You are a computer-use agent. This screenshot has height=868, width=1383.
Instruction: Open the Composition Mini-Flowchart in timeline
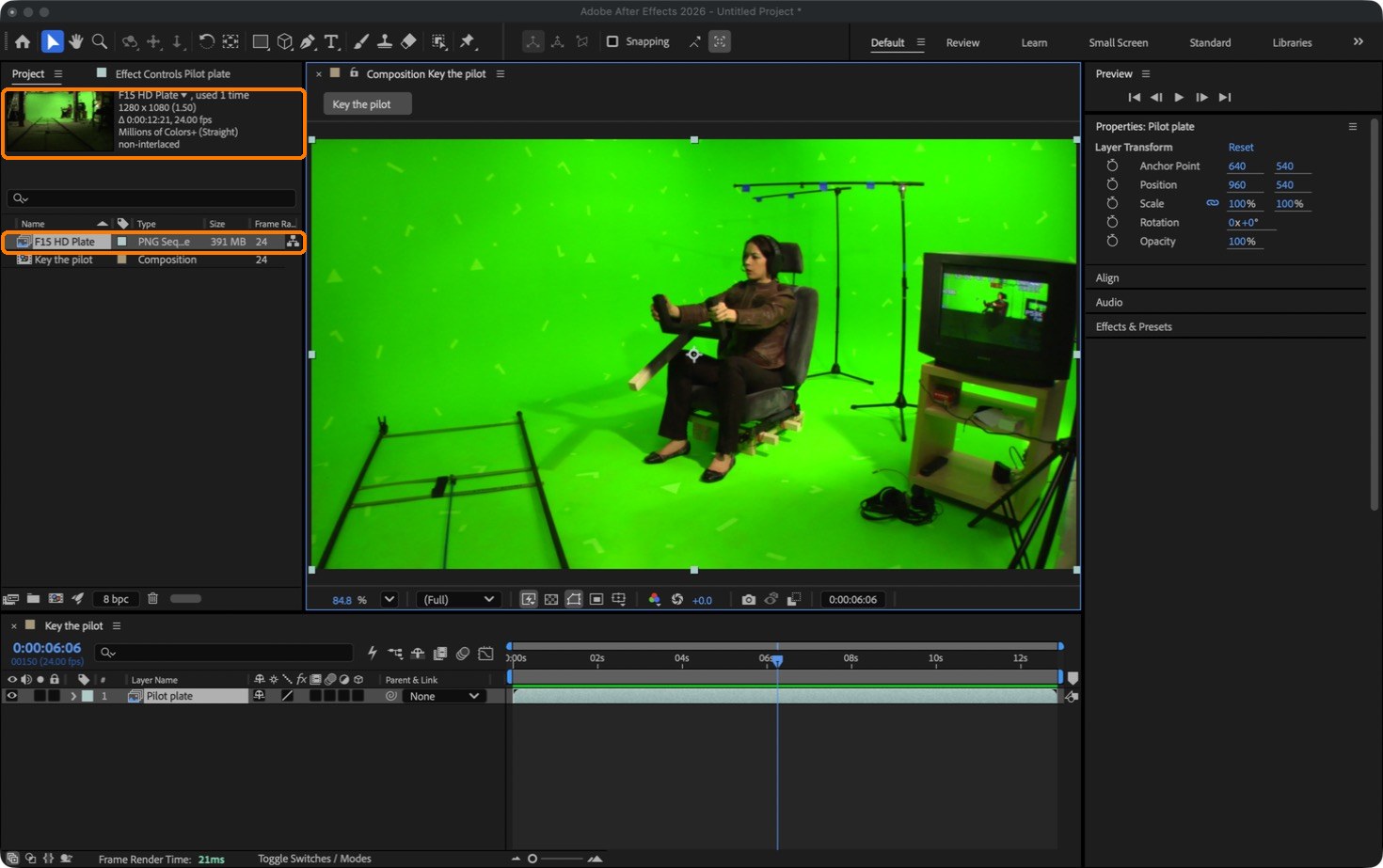(x=394, y=653)
